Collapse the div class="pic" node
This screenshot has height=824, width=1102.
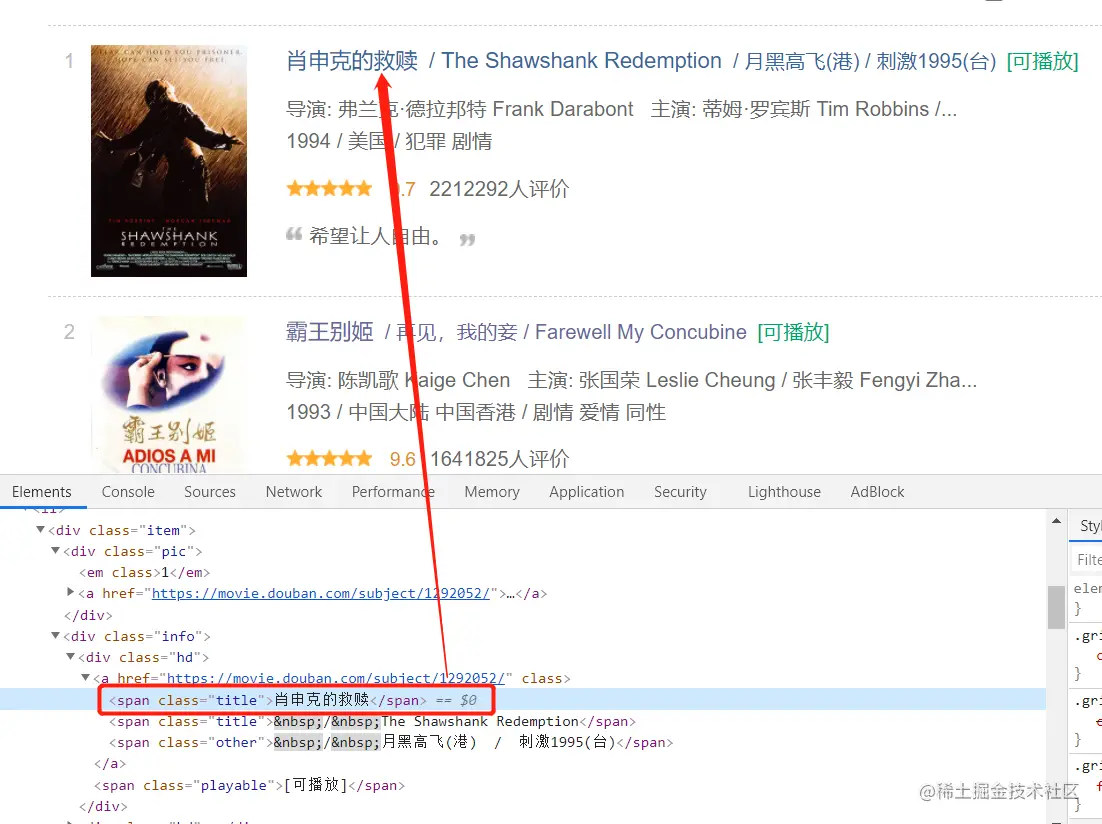[x=56, y=551]
